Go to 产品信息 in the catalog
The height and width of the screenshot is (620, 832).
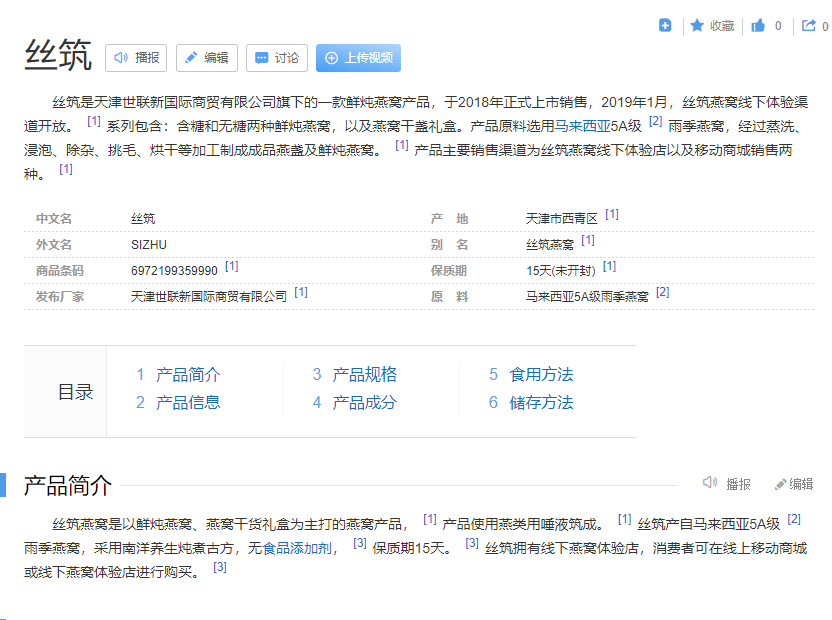188,402
